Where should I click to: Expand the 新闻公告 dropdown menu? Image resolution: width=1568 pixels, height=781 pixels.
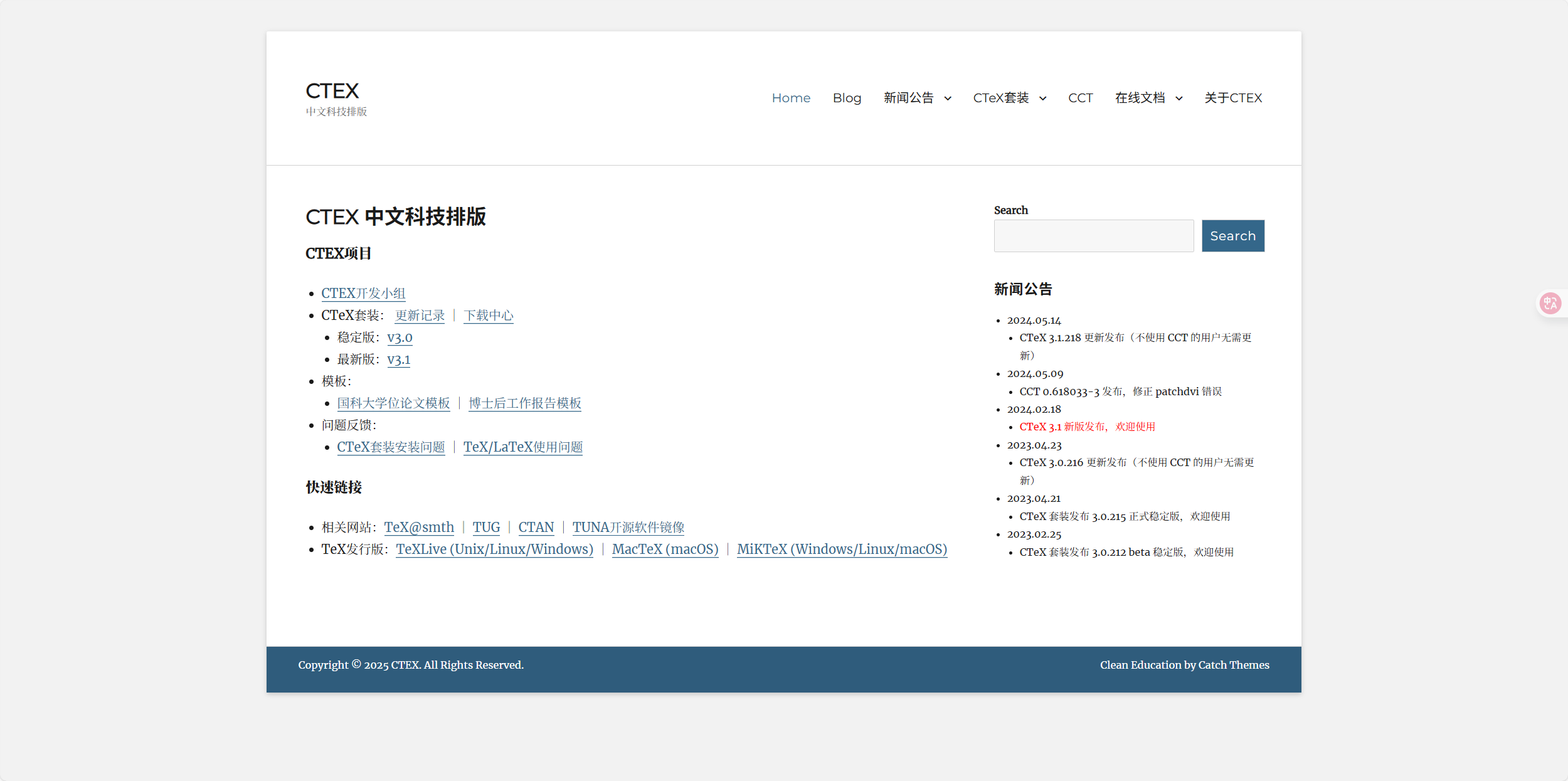tap(946, 98)
